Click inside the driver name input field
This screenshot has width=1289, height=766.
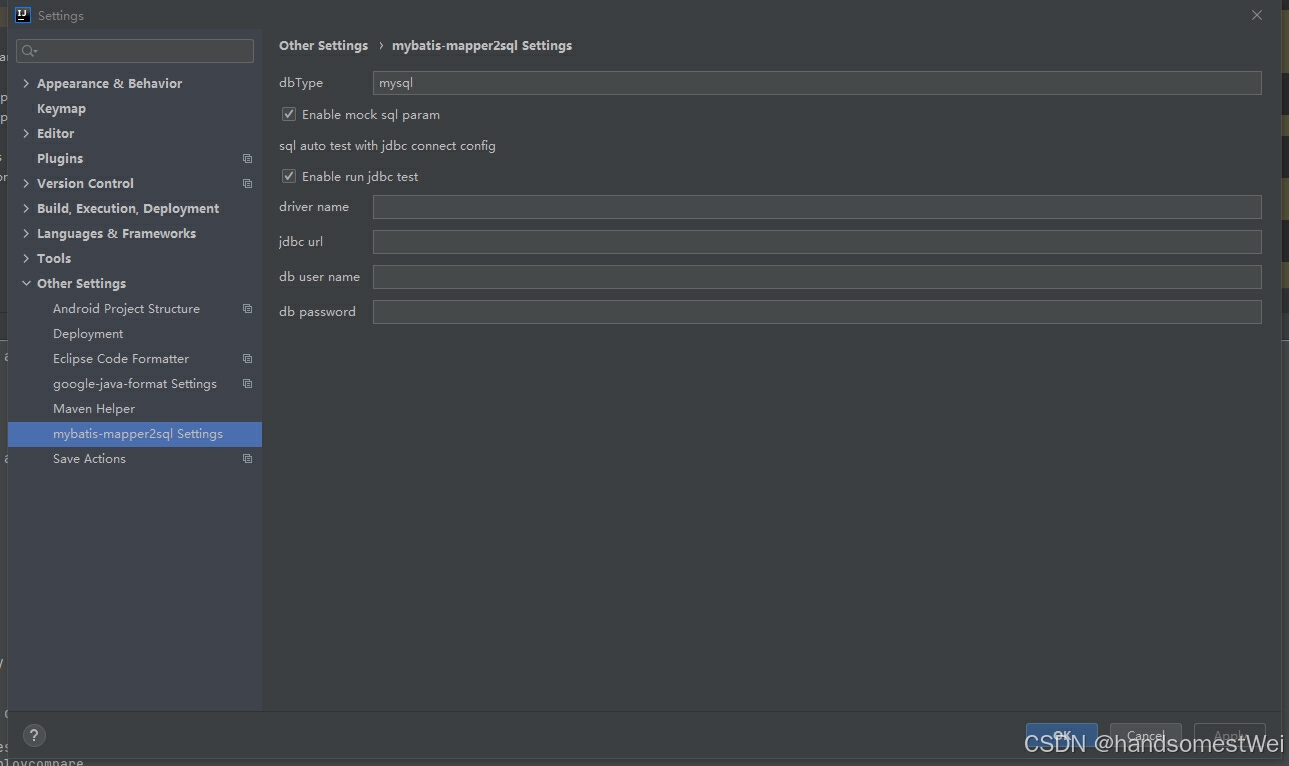(x=700, y=206)
